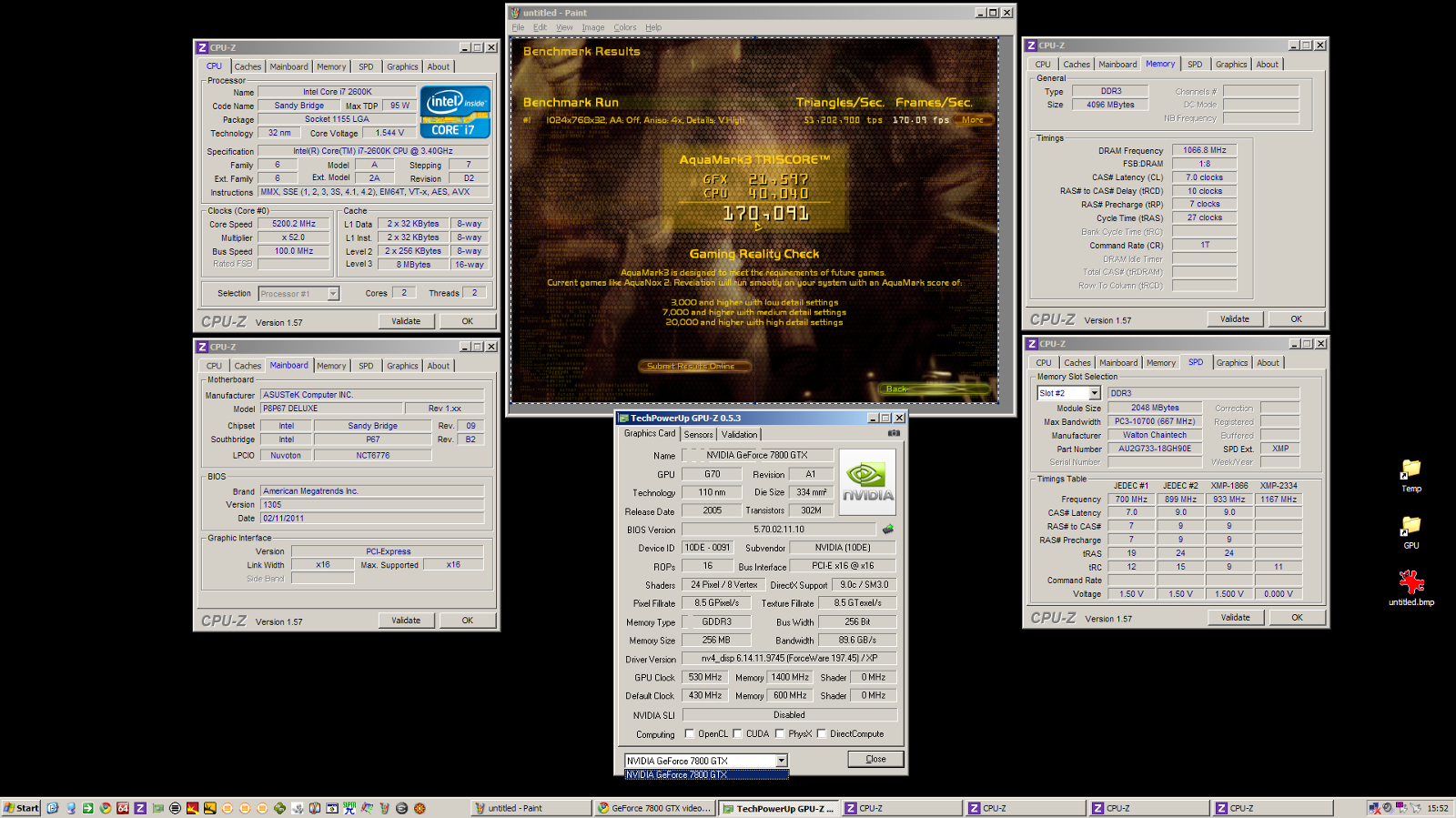Open the Colors menu in Paint

point(625,27)
